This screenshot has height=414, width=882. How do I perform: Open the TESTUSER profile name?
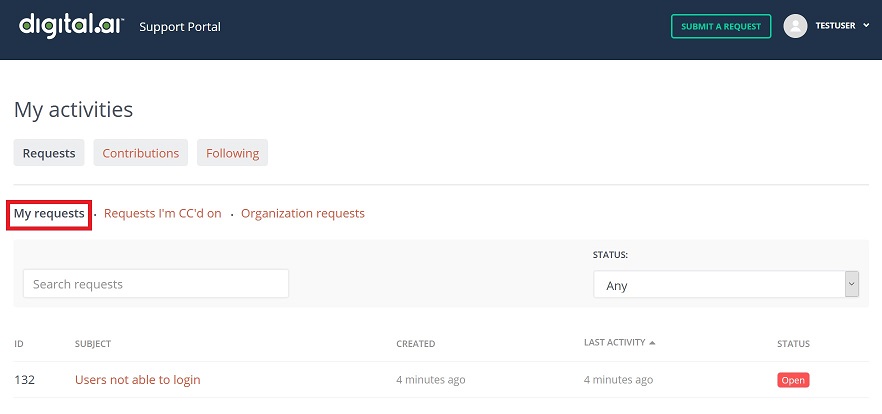(x=834, y=26)
